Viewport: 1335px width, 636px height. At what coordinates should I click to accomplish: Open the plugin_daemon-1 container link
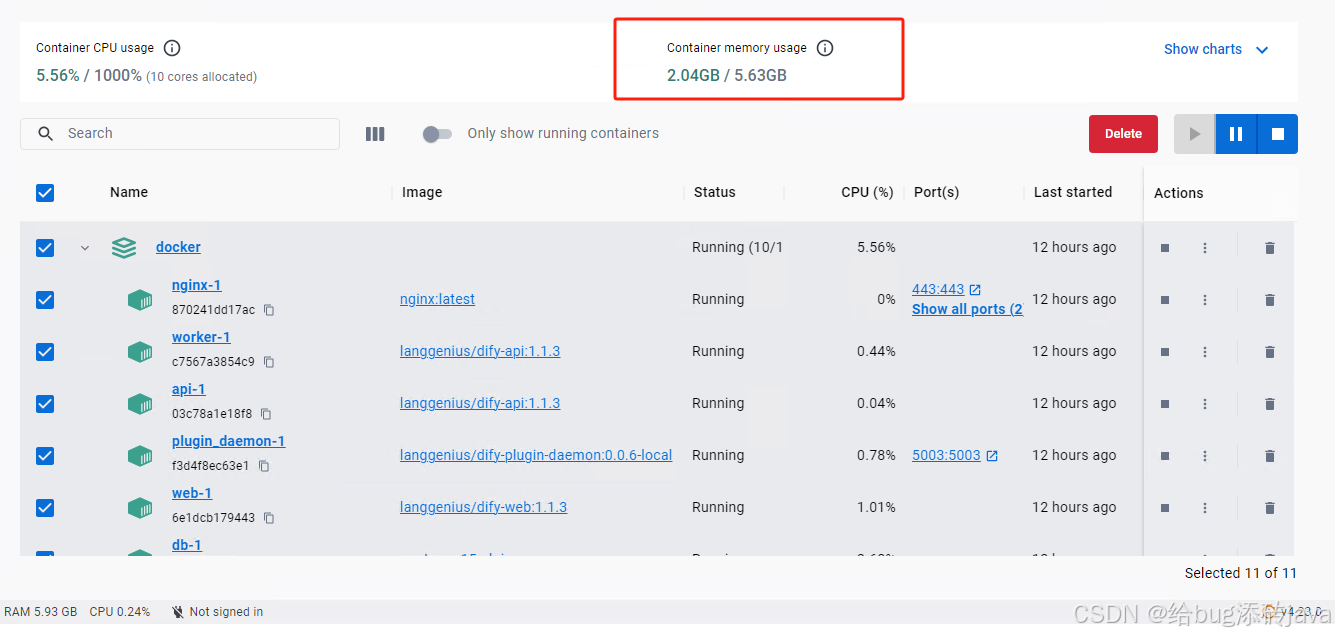click(228, 441)
